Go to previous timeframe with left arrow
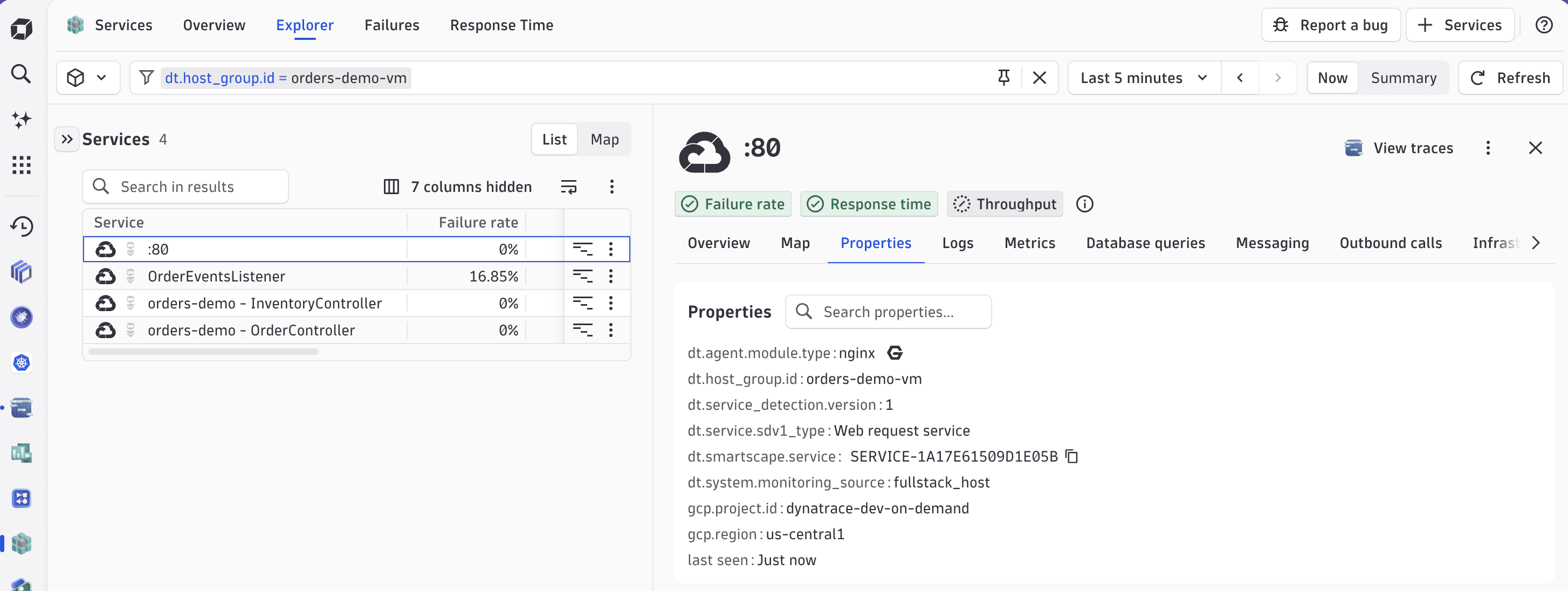 coord(1240,77)
